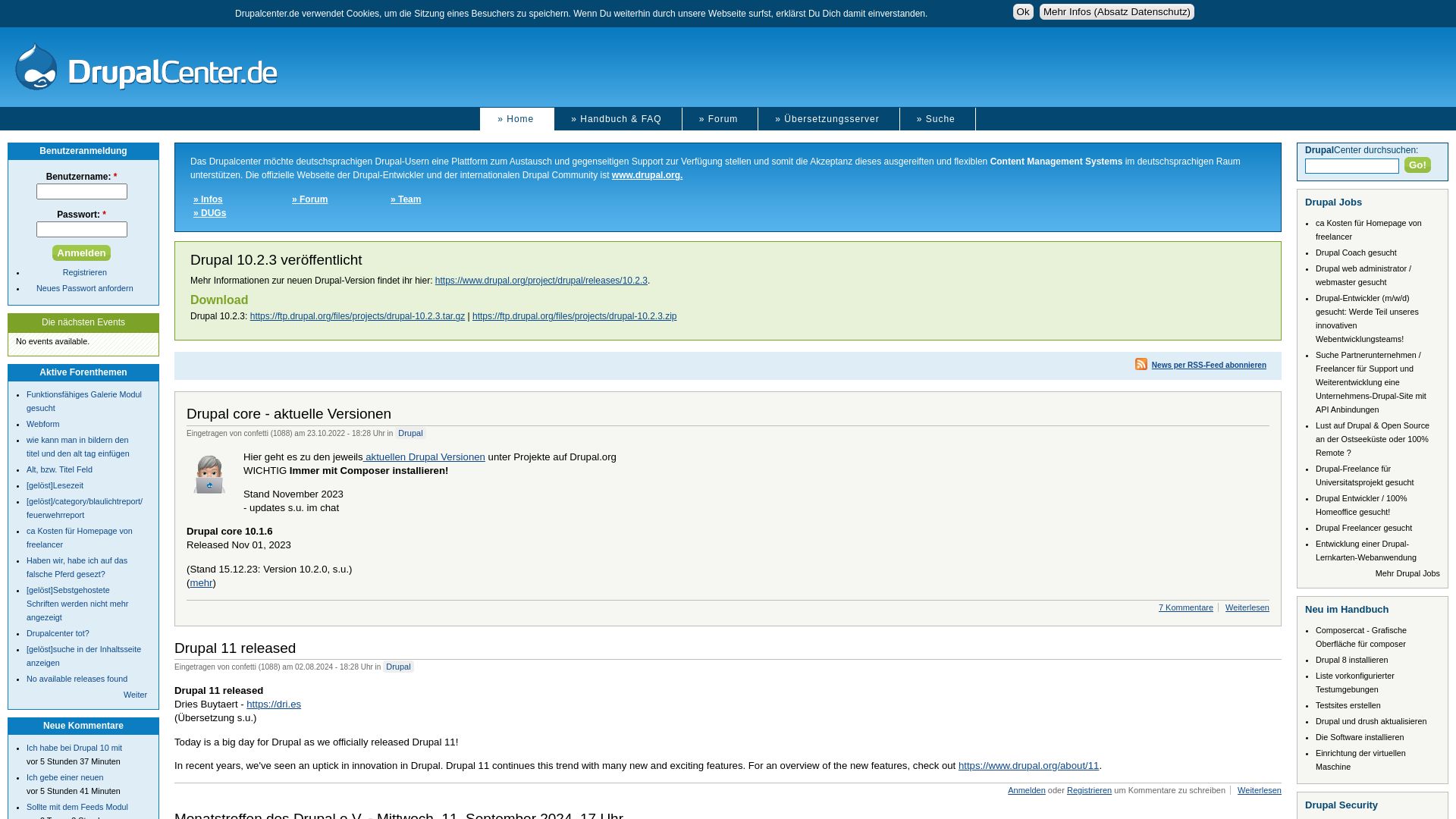Toggle cookie consent with Ok button
The image size is (1456, 819).
click(x=1022, y=11)
